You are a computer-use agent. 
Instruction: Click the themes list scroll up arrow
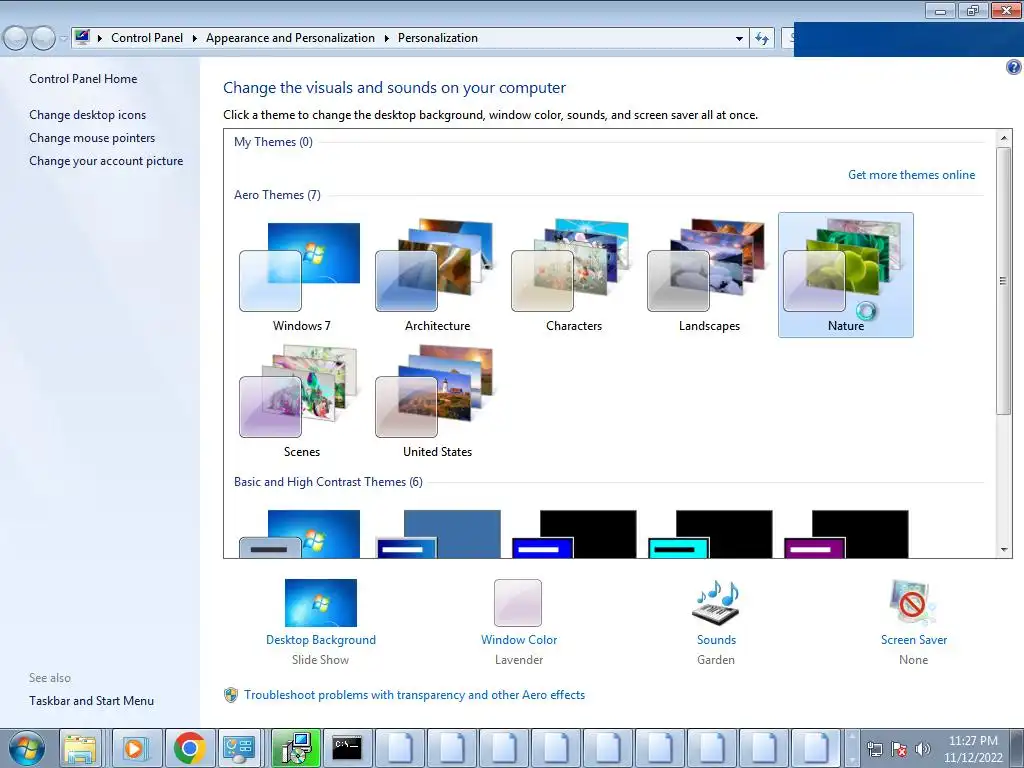coord(1004,138)
